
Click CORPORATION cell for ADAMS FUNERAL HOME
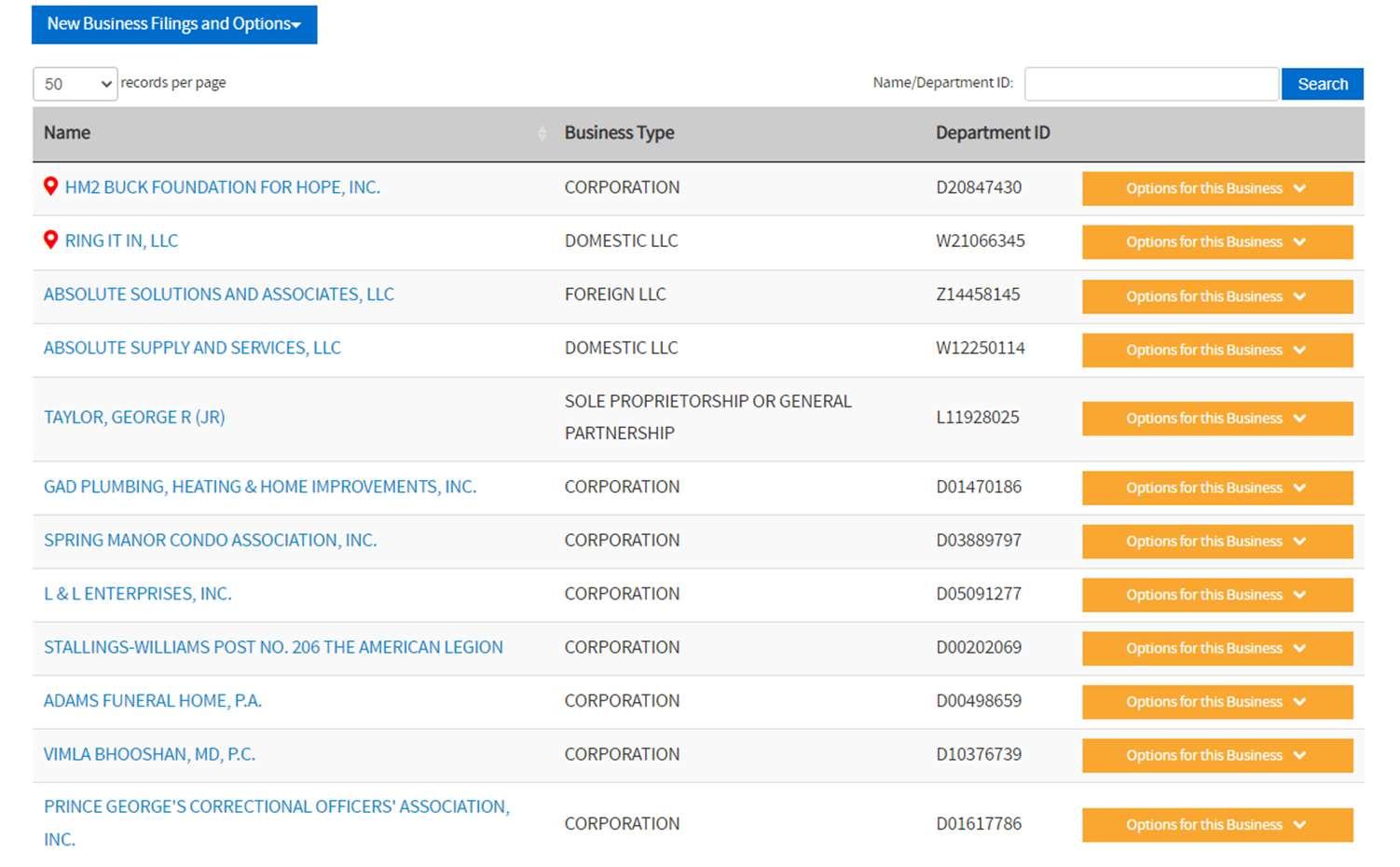pyautogui.click(x=622, y=701)
